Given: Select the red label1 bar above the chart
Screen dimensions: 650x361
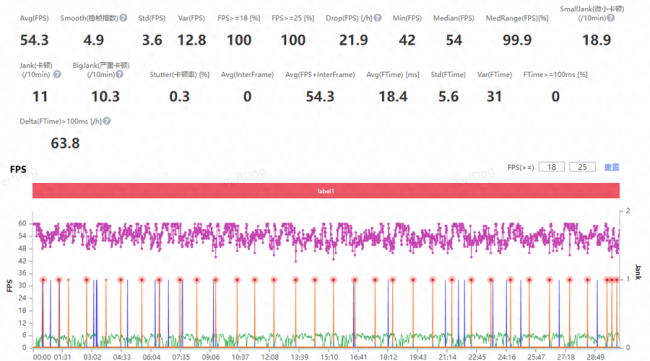Looking at the screenshot, I should point(326,191).
